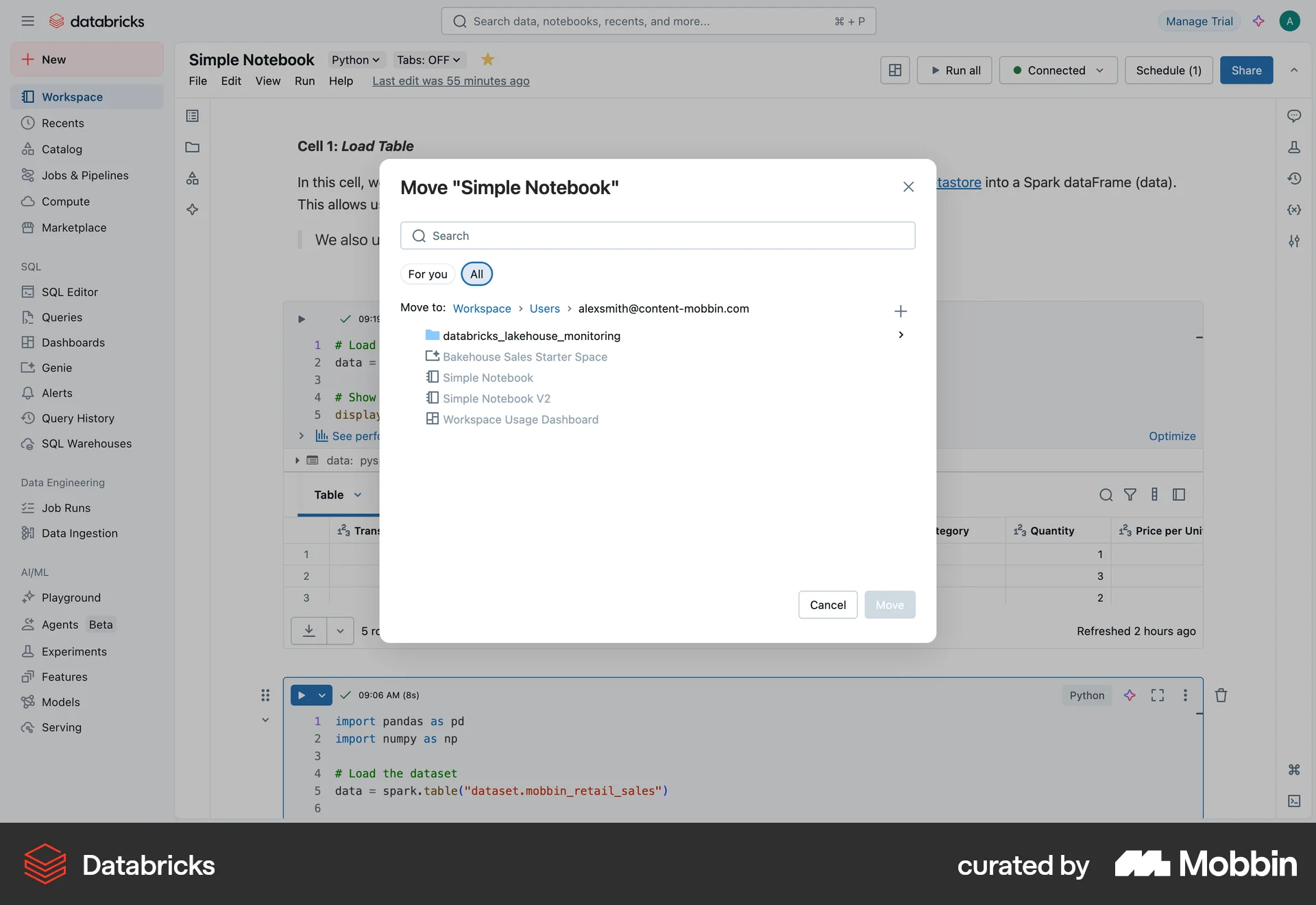The height and width of the screenshot is (905, 1316).
Task: Open the notebook comments panel
Action: coord(1295,116)
